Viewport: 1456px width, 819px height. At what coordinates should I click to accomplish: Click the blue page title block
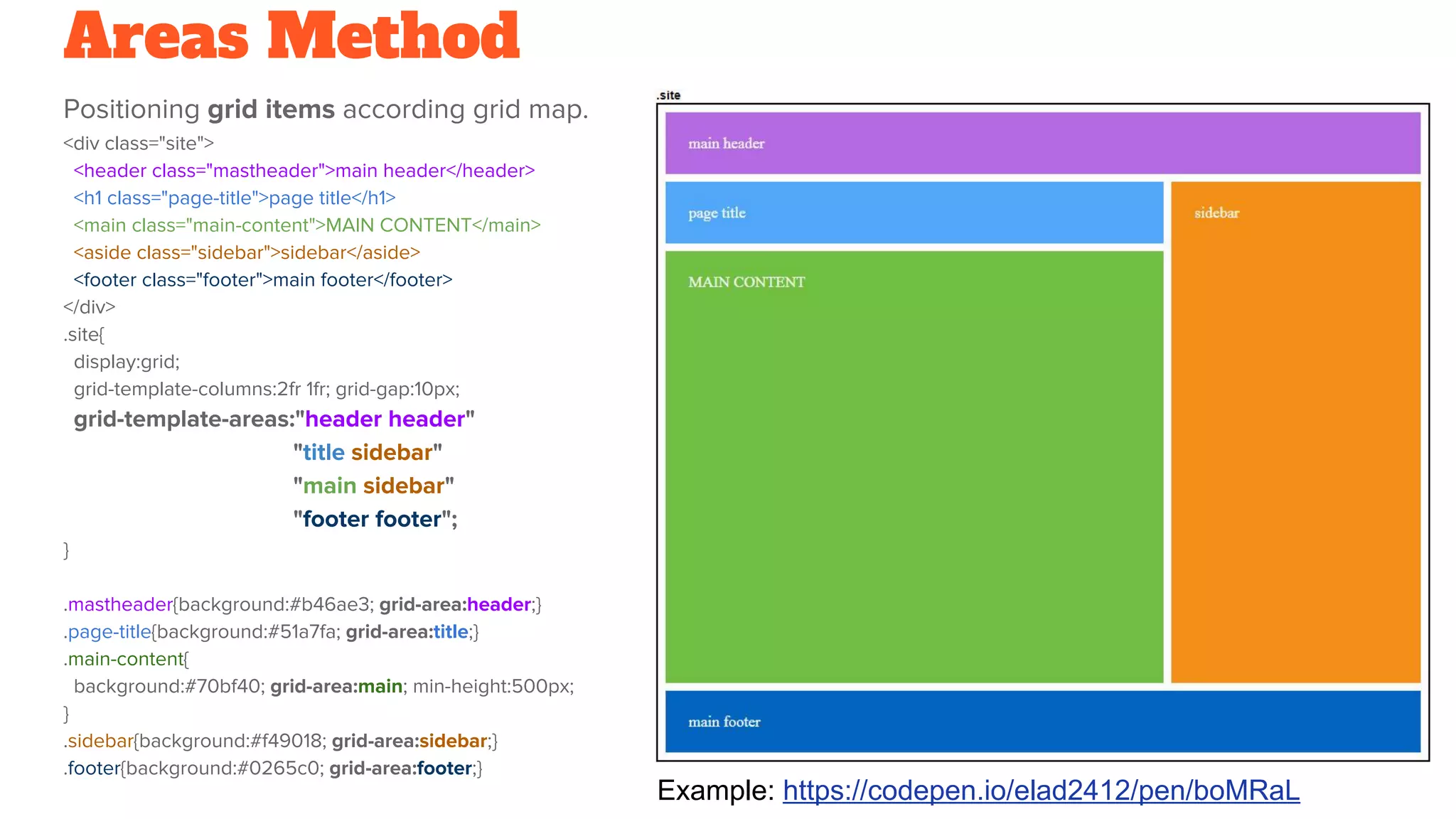point(914,213)
